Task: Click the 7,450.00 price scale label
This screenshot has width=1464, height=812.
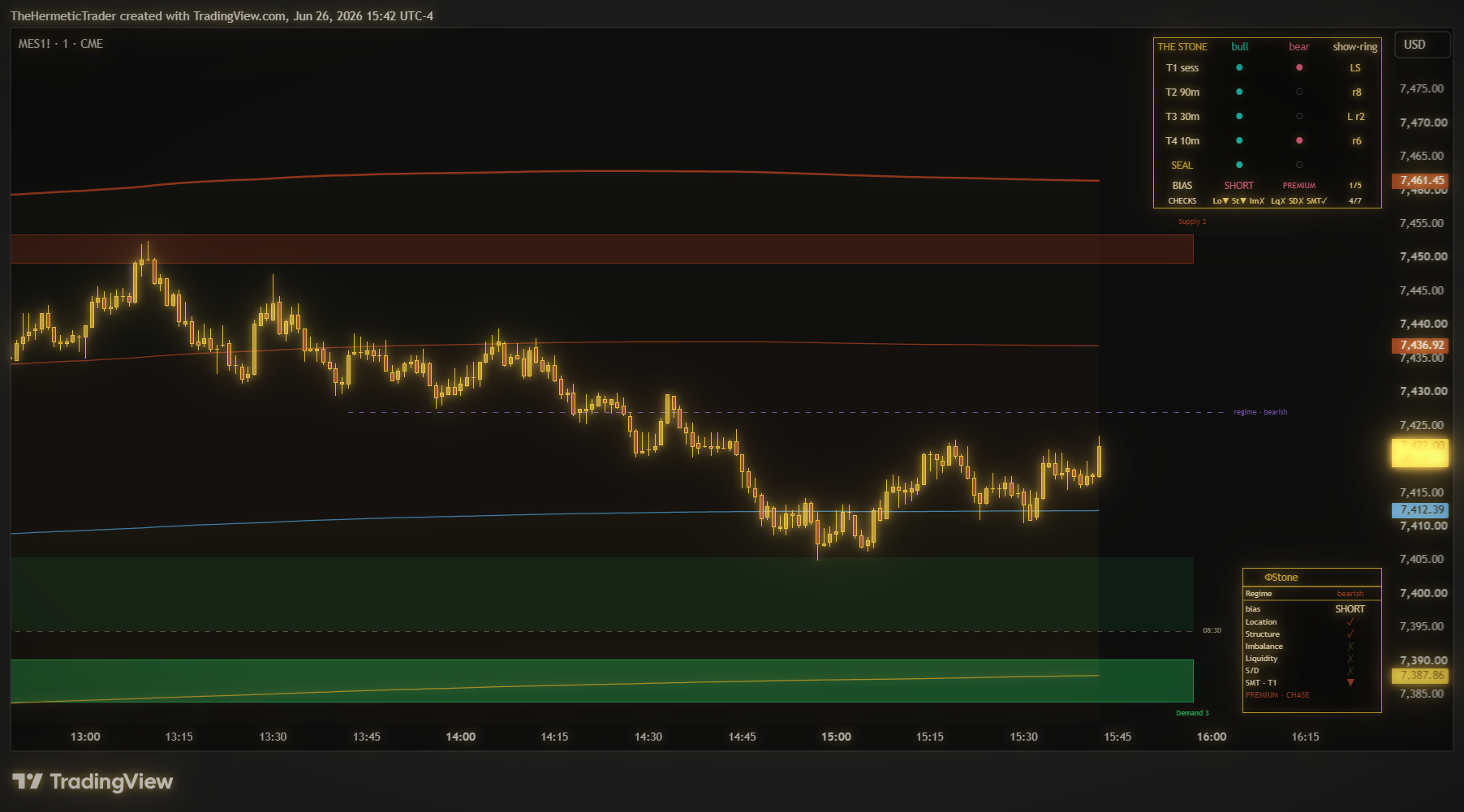Action: [1423, 256]
